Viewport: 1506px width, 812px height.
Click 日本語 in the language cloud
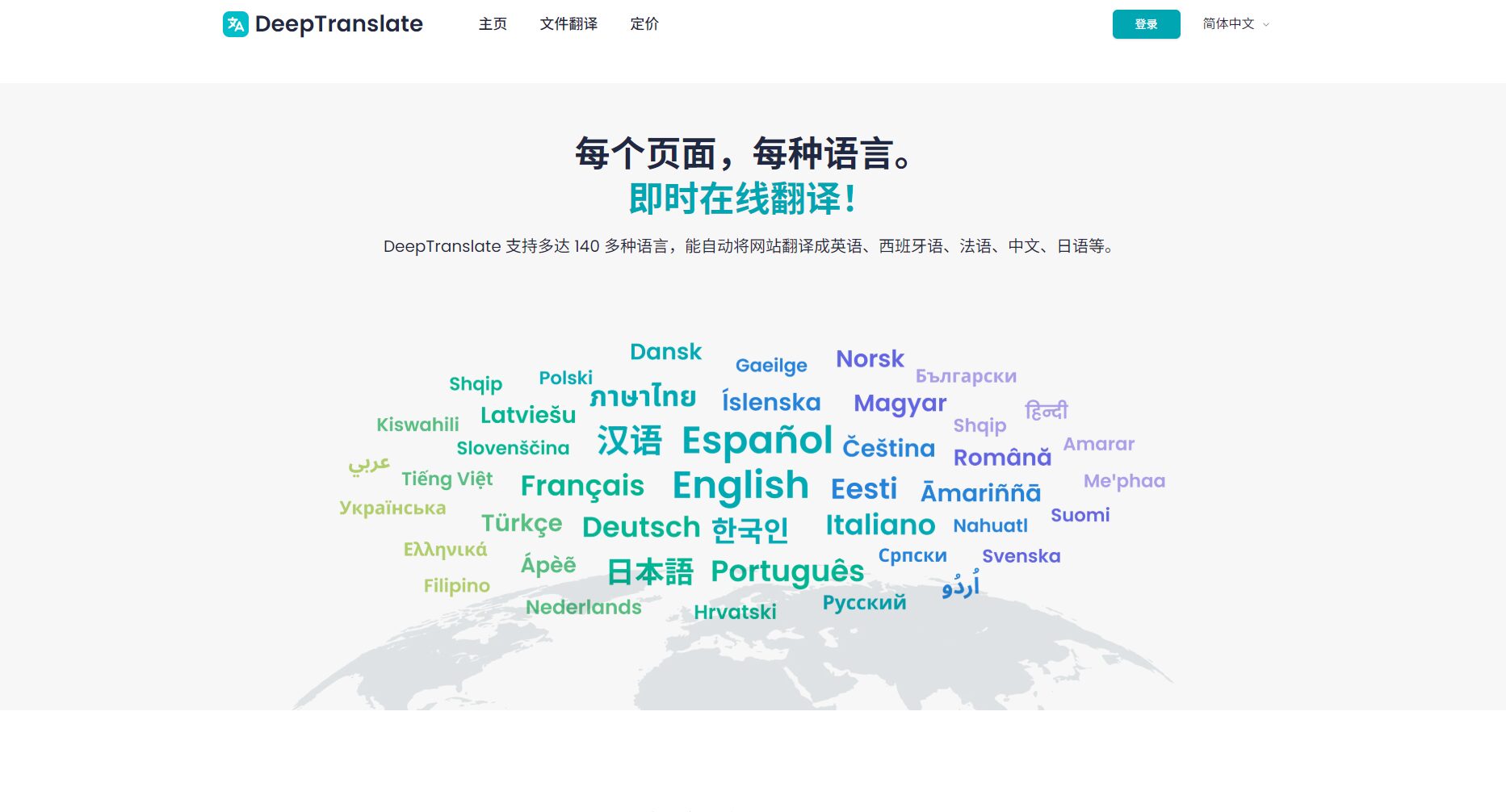coord(651,572)
